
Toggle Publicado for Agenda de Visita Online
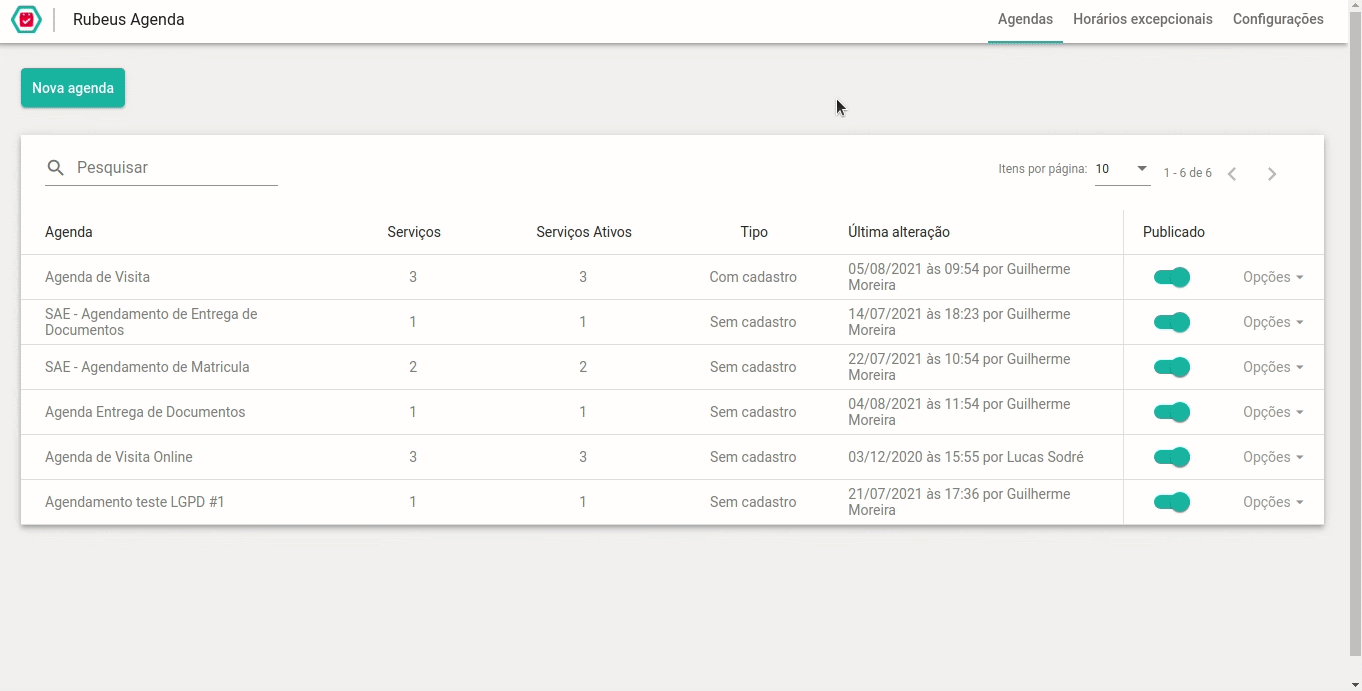pos(1172,457)
